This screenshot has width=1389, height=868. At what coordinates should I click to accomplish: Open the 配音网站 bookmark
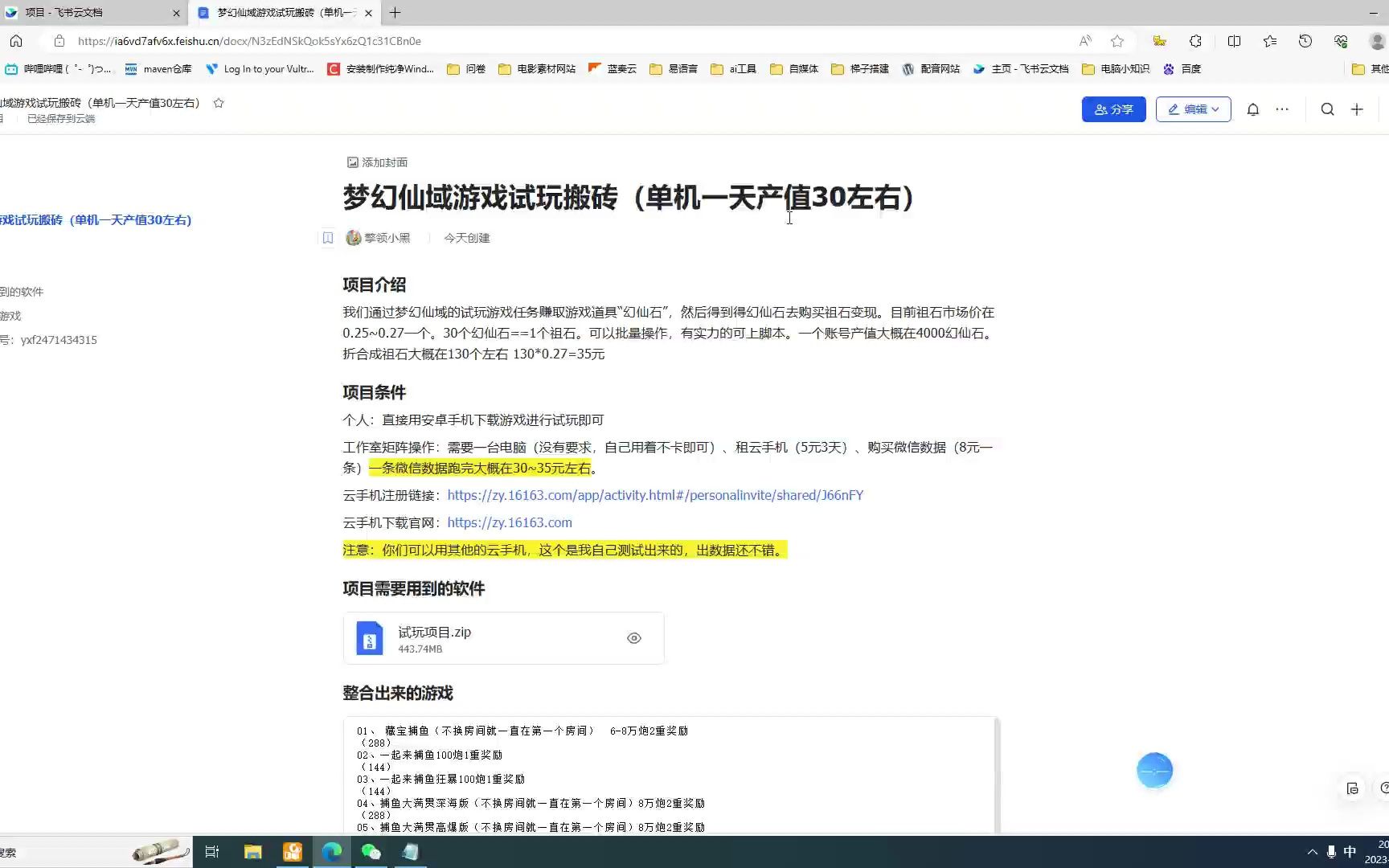click(931, 69)
